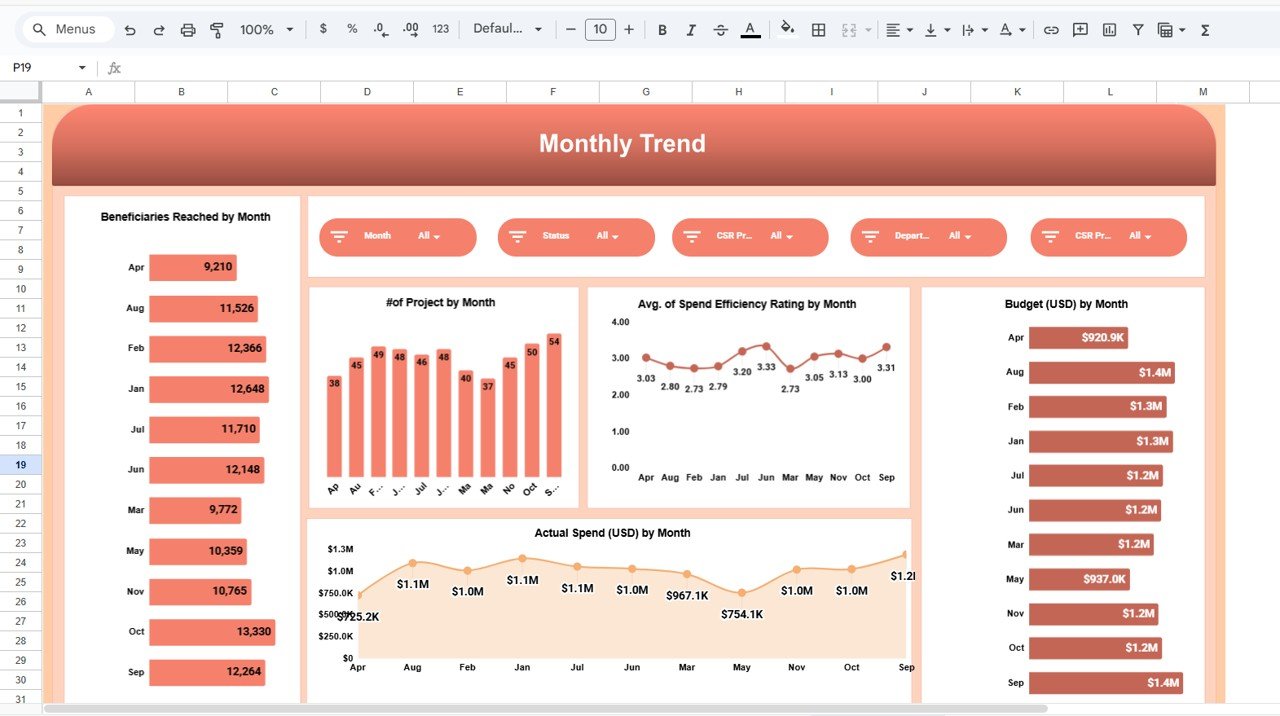Click the Functions sigma icon
Viewport: 1280px width, 716px height.
pos(1205,30)
